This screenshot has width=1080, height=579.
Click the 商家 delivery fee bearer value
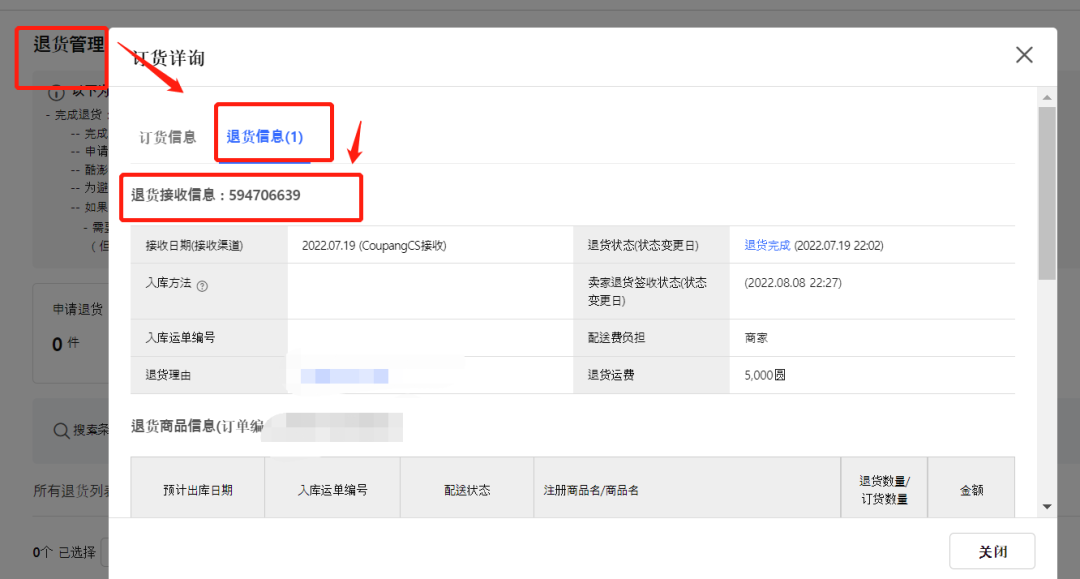click(x=756, y=338)
